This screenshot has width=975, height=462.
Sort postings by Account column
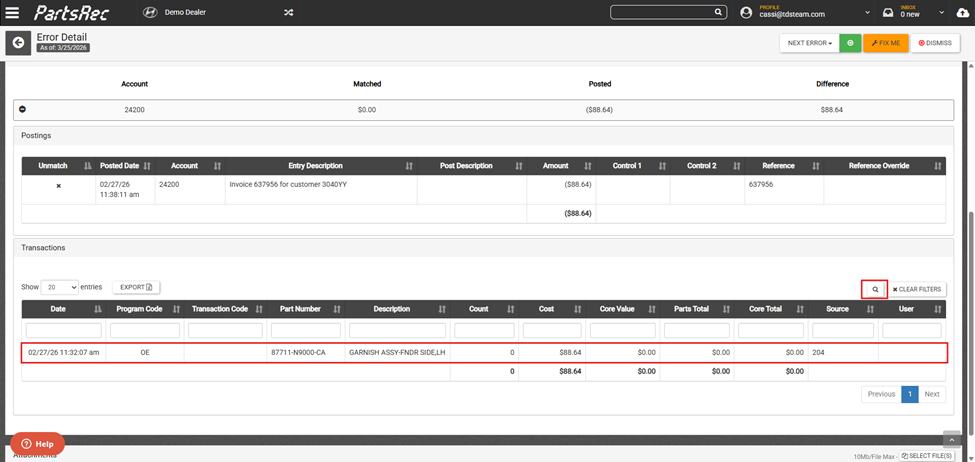click(x=190, y=166)
